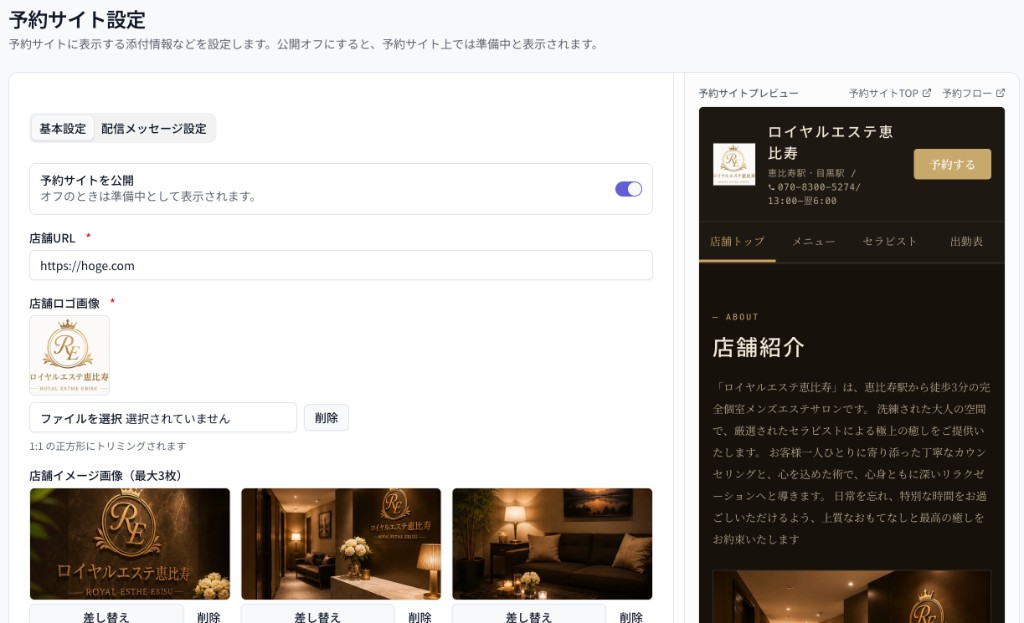Click the 店舗イメージ画像（最大3枚） label
This screenshot has width=1024, height=623.
click(105, 475)
